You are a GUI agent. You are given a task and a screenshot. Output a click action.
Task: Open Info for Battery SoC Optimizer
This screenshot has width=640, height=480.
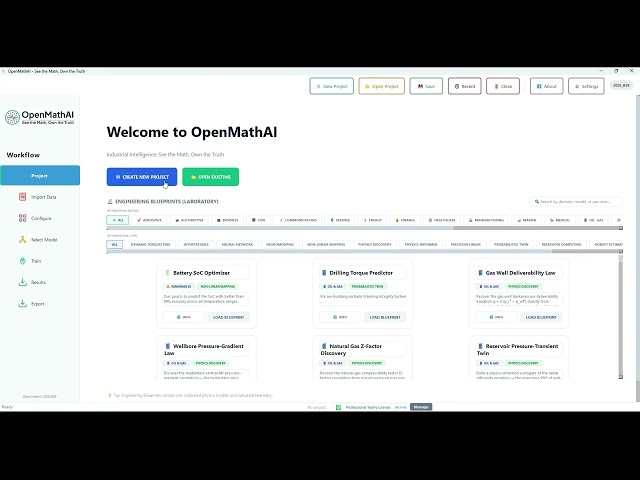coord(184,317)
